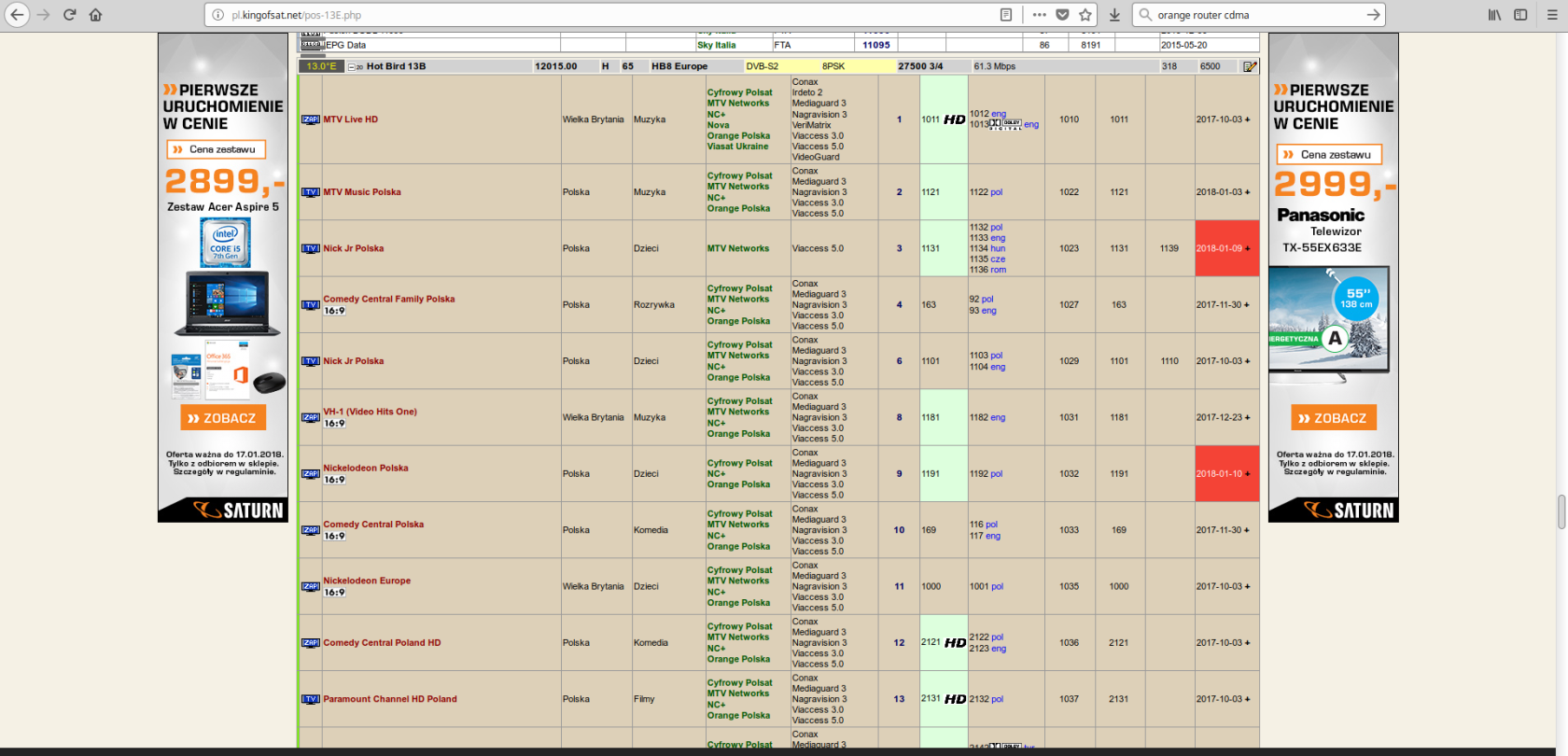Click the 16:9 badge under VH-1
This screenshot has width=1568, height=756.
point(334,424)
